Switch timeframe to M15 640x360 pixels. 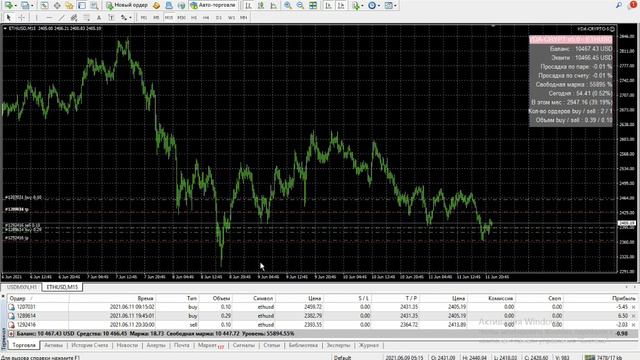(169, 18)
